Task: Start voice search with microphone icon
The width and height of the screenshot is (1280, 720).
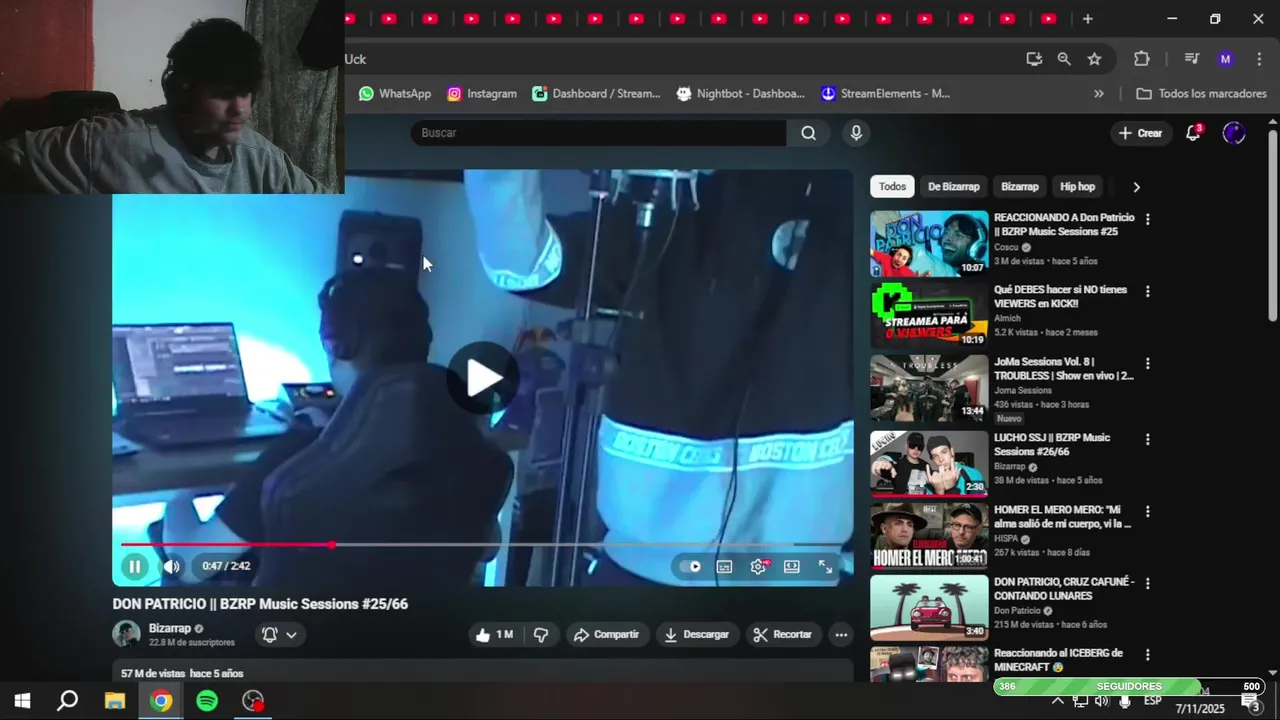Action: pyautogui.click(x=856, y=133)
